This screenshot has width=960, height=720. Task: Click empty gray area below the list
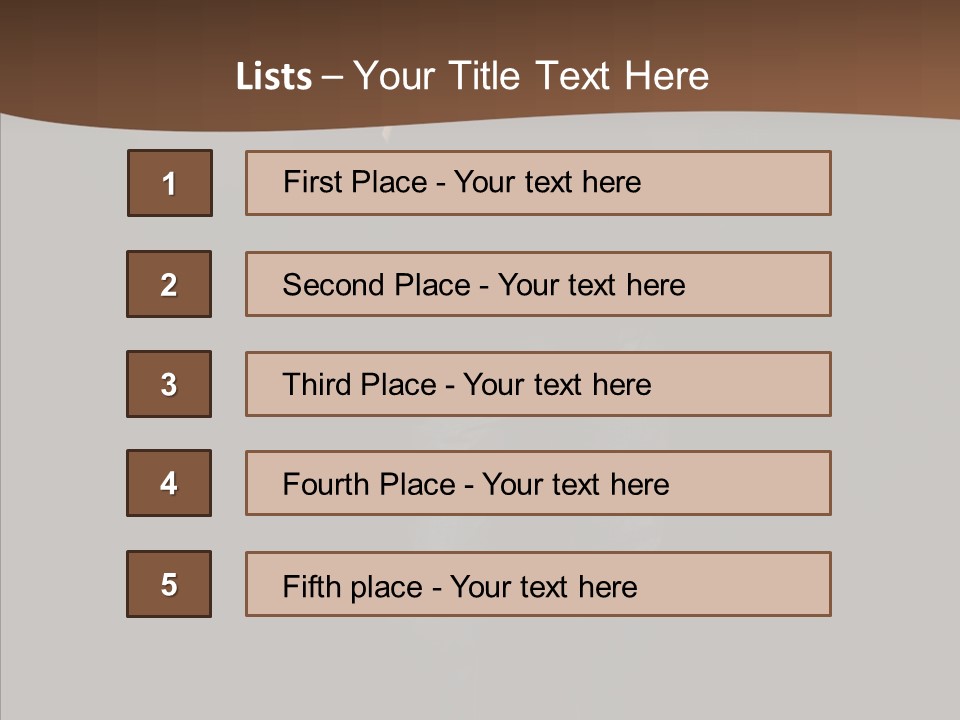point(480,670)
